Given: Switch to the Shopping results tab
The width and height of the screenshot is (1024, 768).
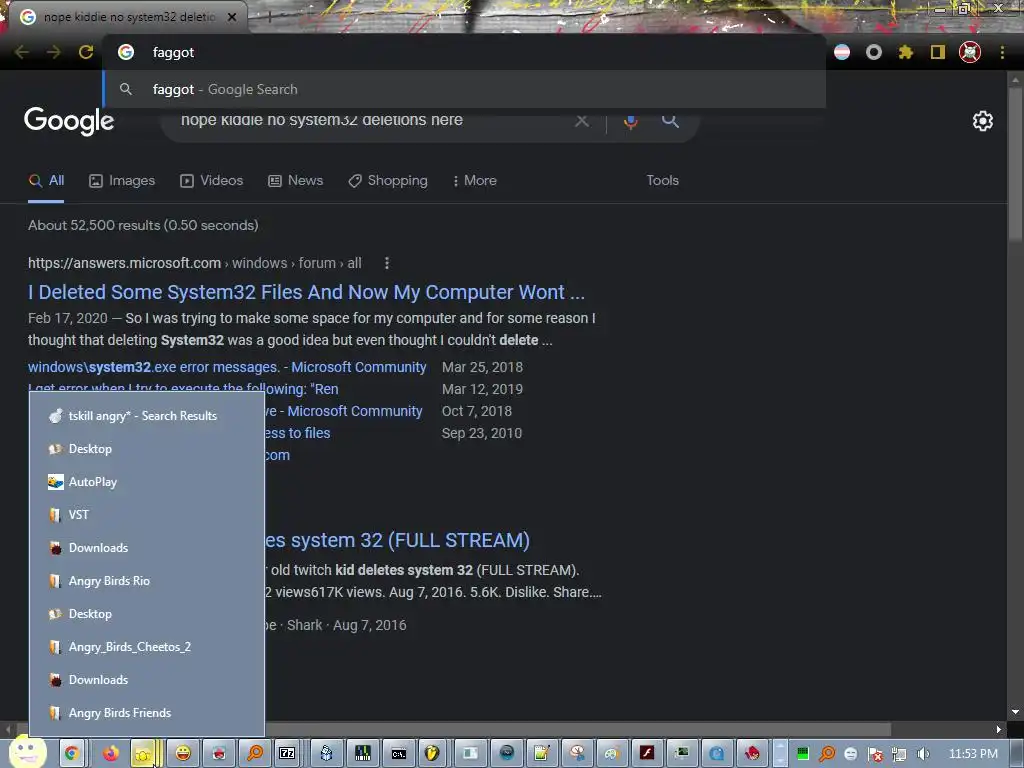Looking at the screenshot, I should click(x=388, y=180).
